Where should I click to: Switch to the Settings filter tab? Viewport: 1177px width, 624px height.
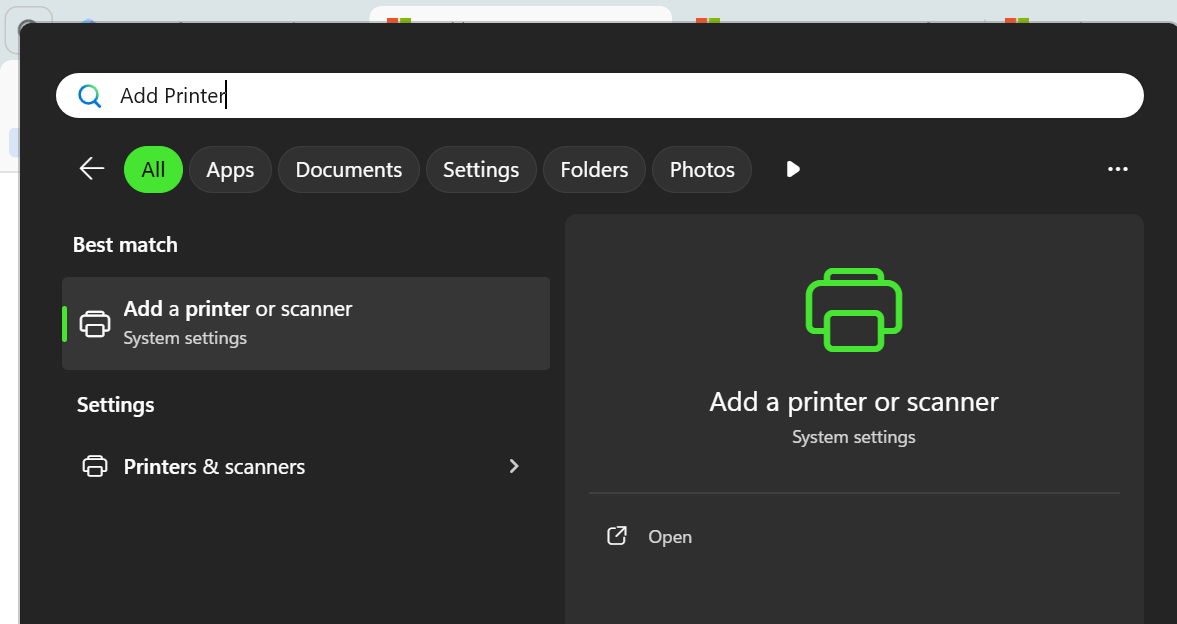(x=481, y=170)
